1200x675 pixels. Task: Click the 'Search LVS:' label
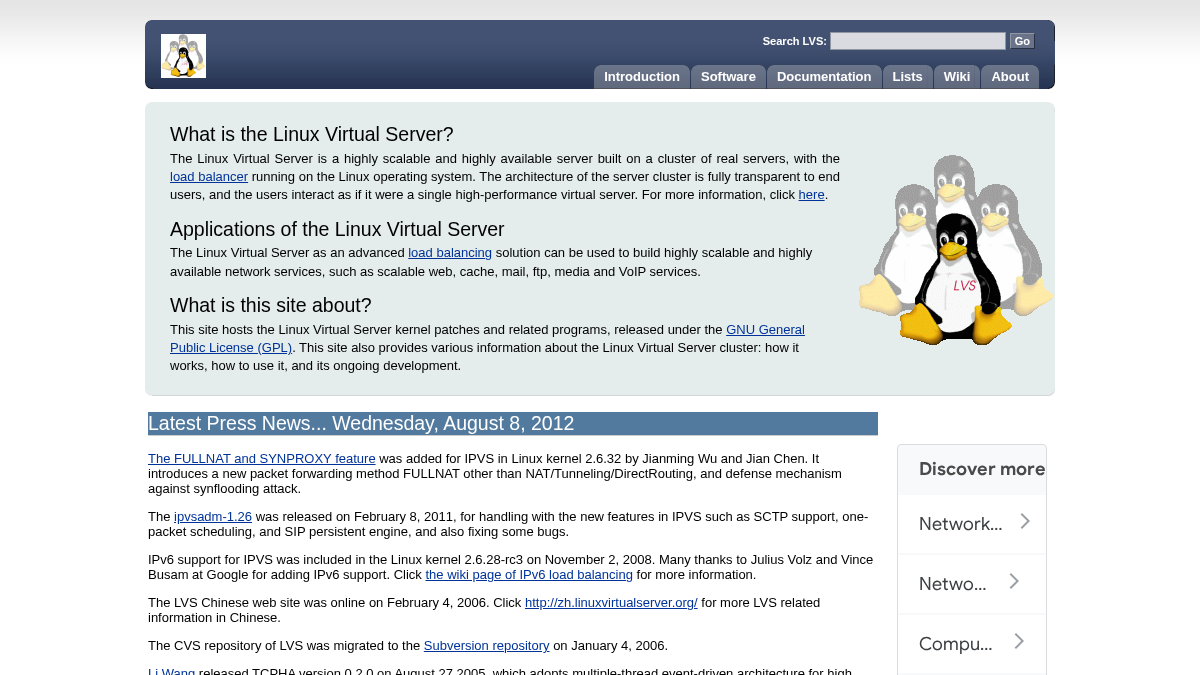794,41
